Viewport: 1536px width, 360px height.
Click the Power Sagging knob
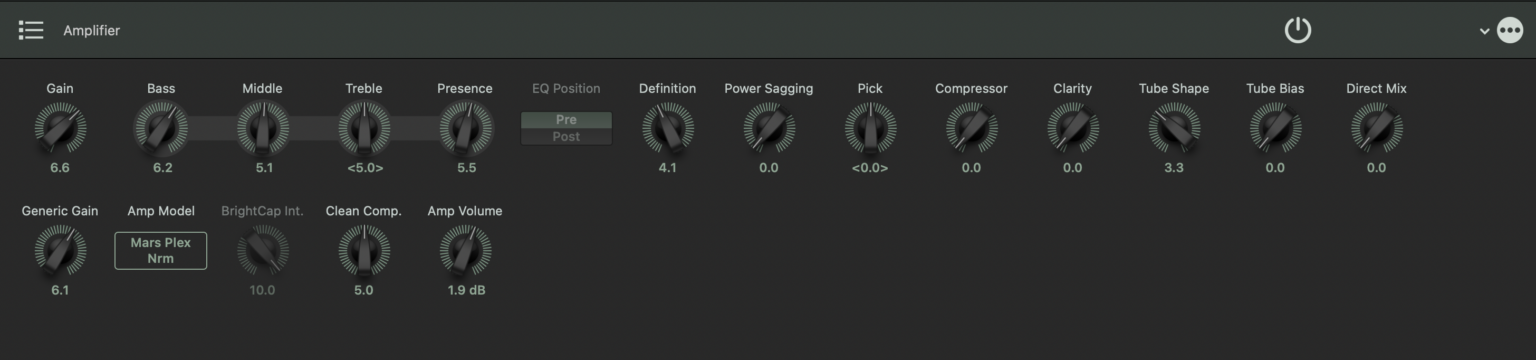(x=769, y=128)
